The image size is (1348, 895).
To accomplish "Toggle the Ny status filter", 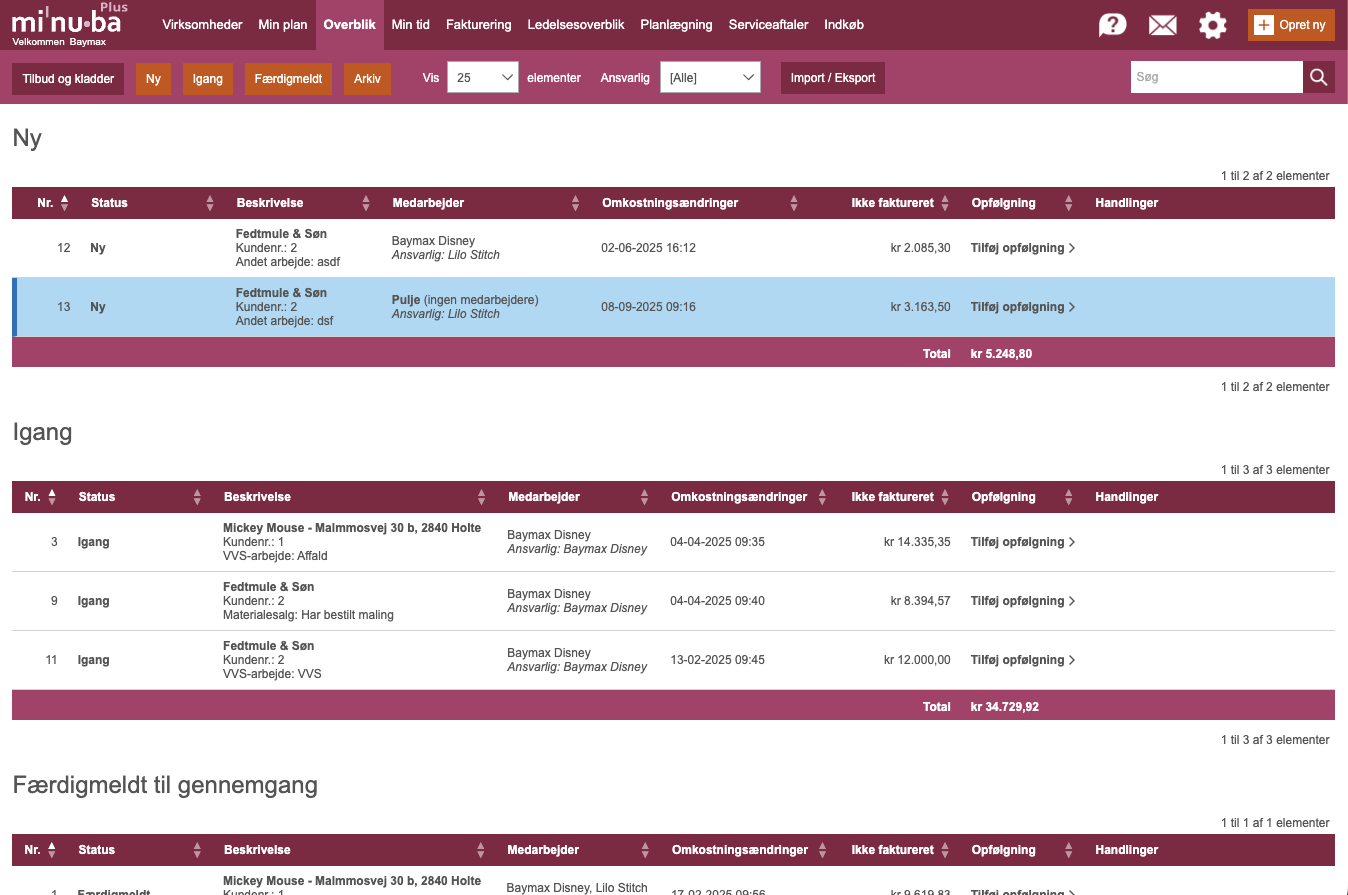I will pyautogui.click(x=153, y=79).
